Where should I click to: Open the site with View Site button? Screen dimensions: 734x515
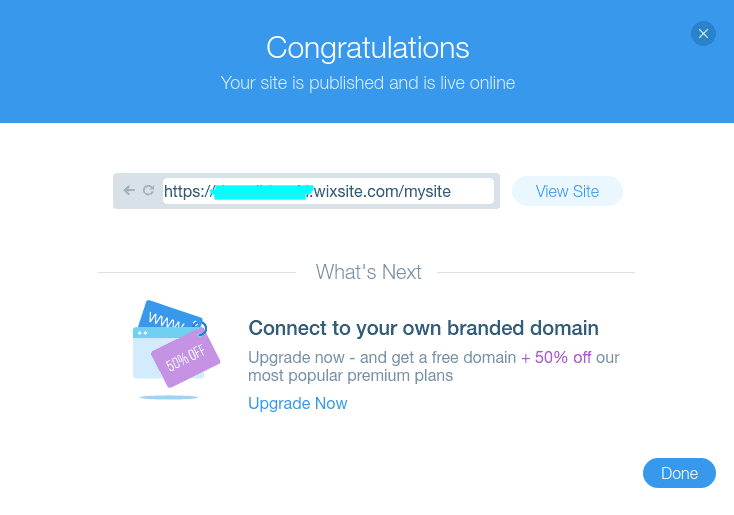[567, 191]
